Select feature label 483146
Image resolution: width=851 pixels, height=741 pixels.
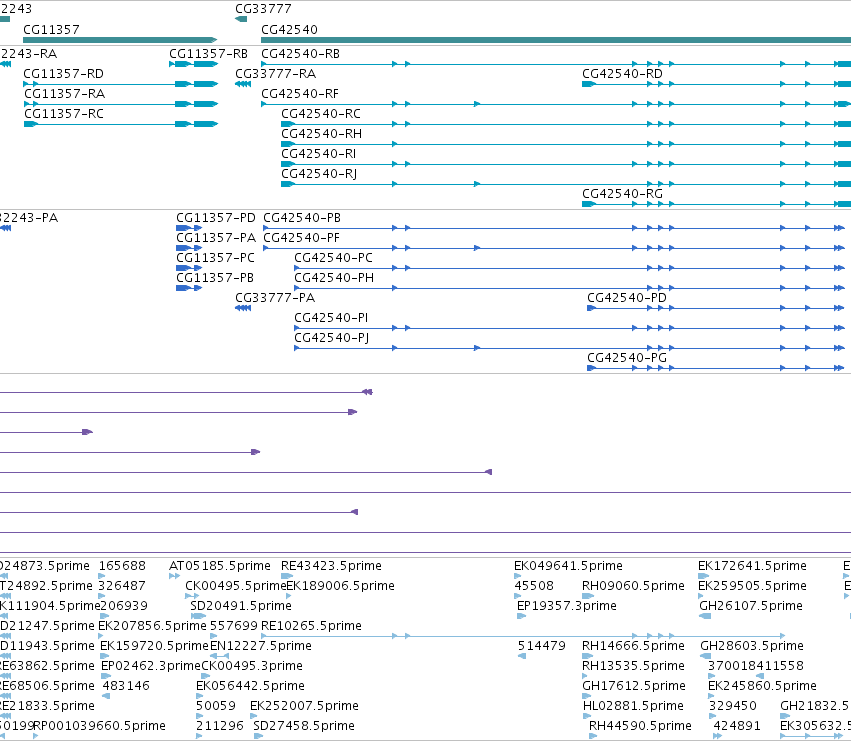(126, 686)
